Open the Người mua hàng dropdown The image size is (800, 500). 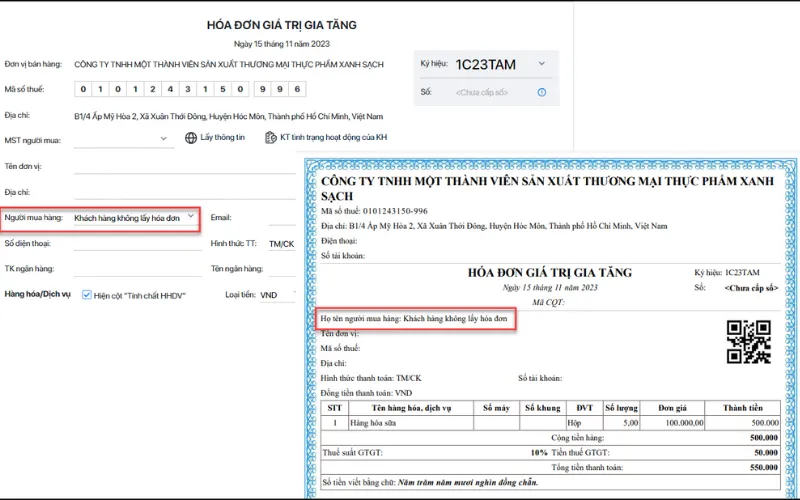(x=190, y=217)
